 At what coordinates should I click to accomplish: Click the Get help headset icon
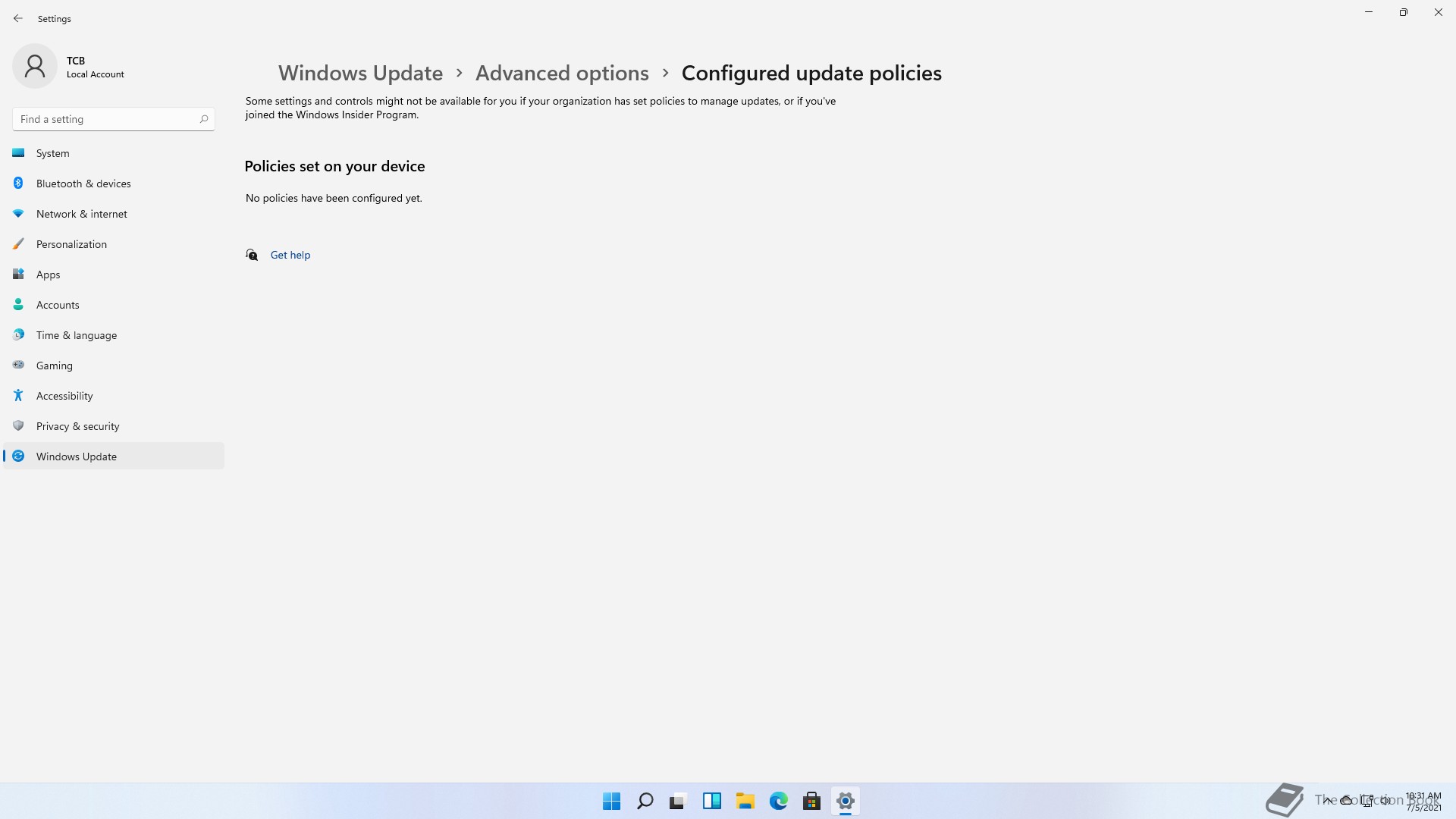click(x=252, y=255)
